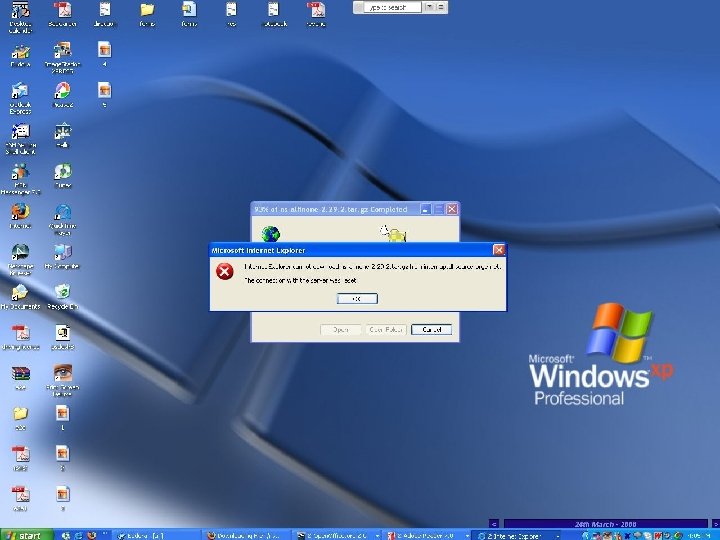Select the driving license PDF icon
Screen dimensions: 720x540
[x=20, y=333]
